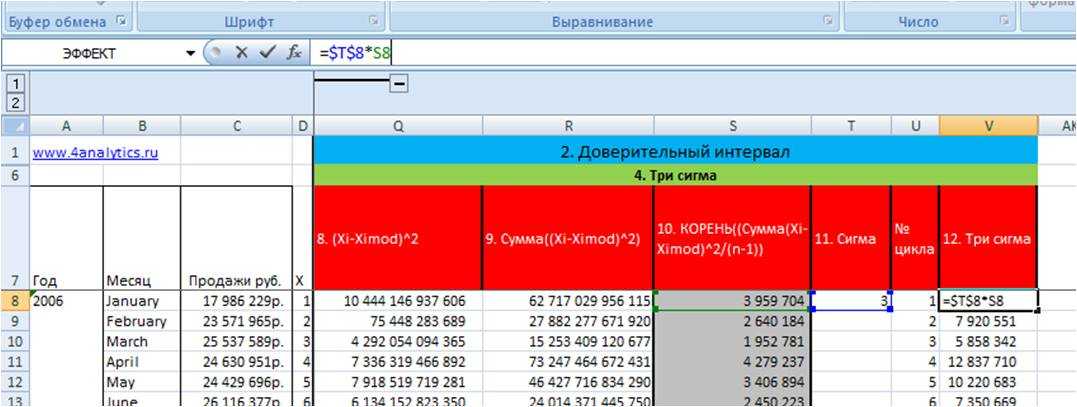The width and height of the screenshot is (1077, 407).
Task: Select column S header
Action: tap(732, 126)
